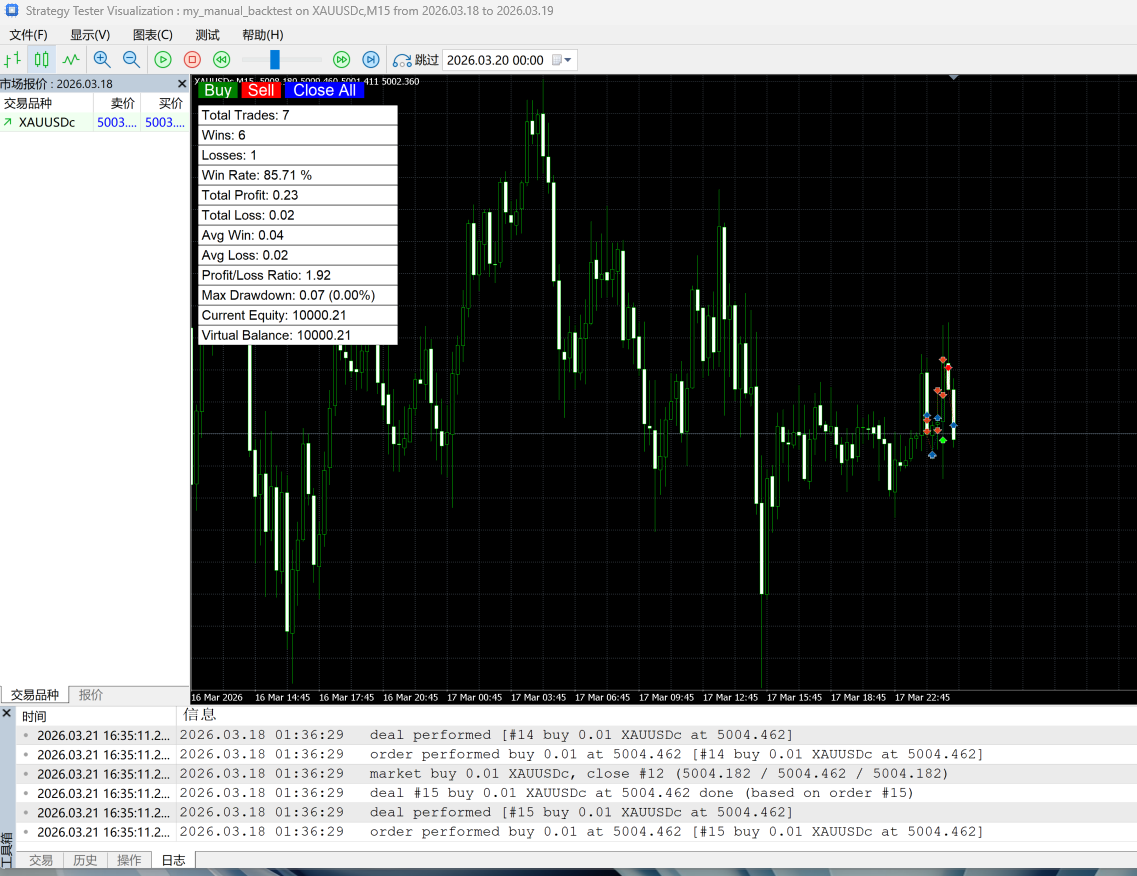Select log row 'deal performed [#15 buy 0.01'
This screenshot has height=876, width=1137.
[576, 812]
